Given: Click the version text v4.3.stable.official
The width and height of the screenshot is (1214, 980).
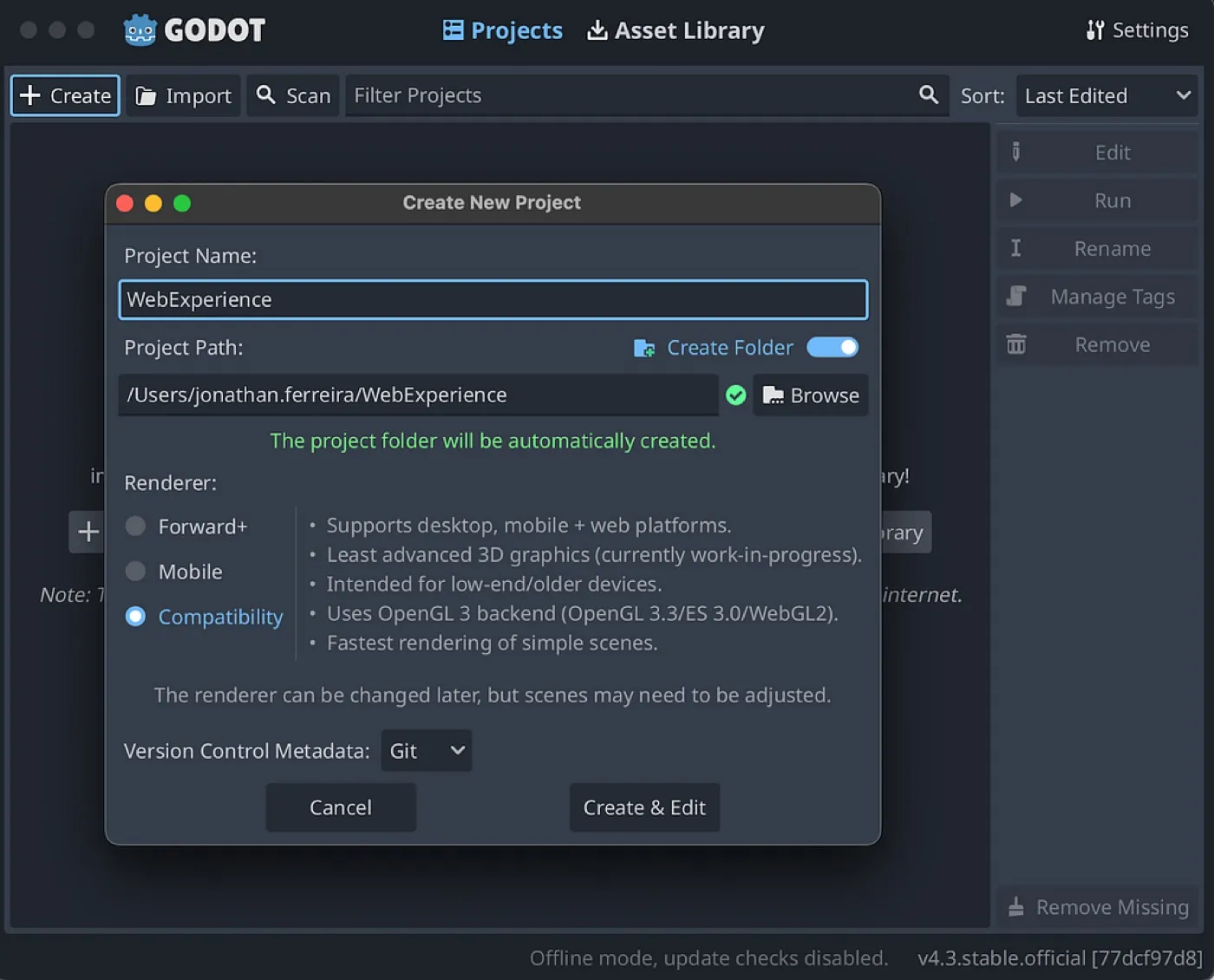Looking at the screenshot, I should click(x=1060, y=958).
